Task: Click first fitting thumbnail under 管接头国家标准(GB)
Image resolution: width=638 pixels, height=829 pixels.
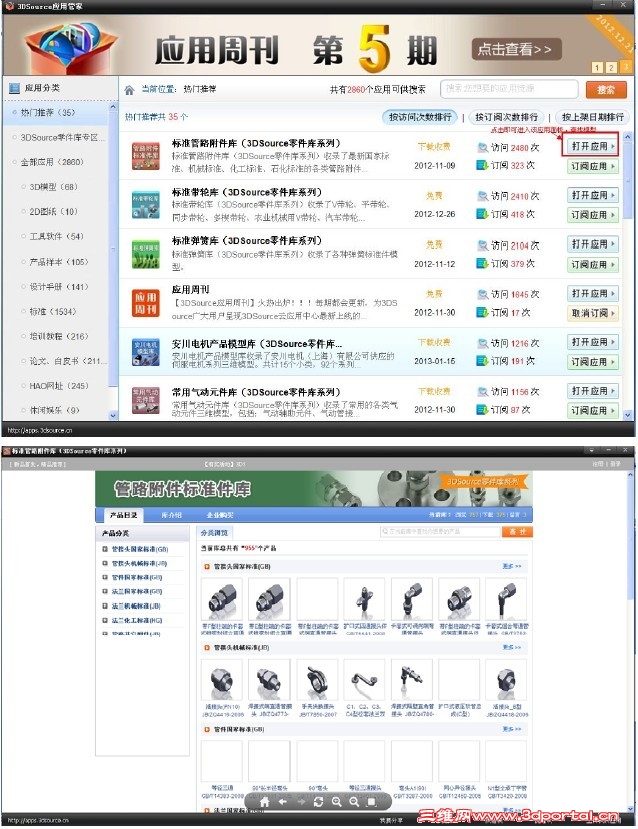Action: [222, 599]
